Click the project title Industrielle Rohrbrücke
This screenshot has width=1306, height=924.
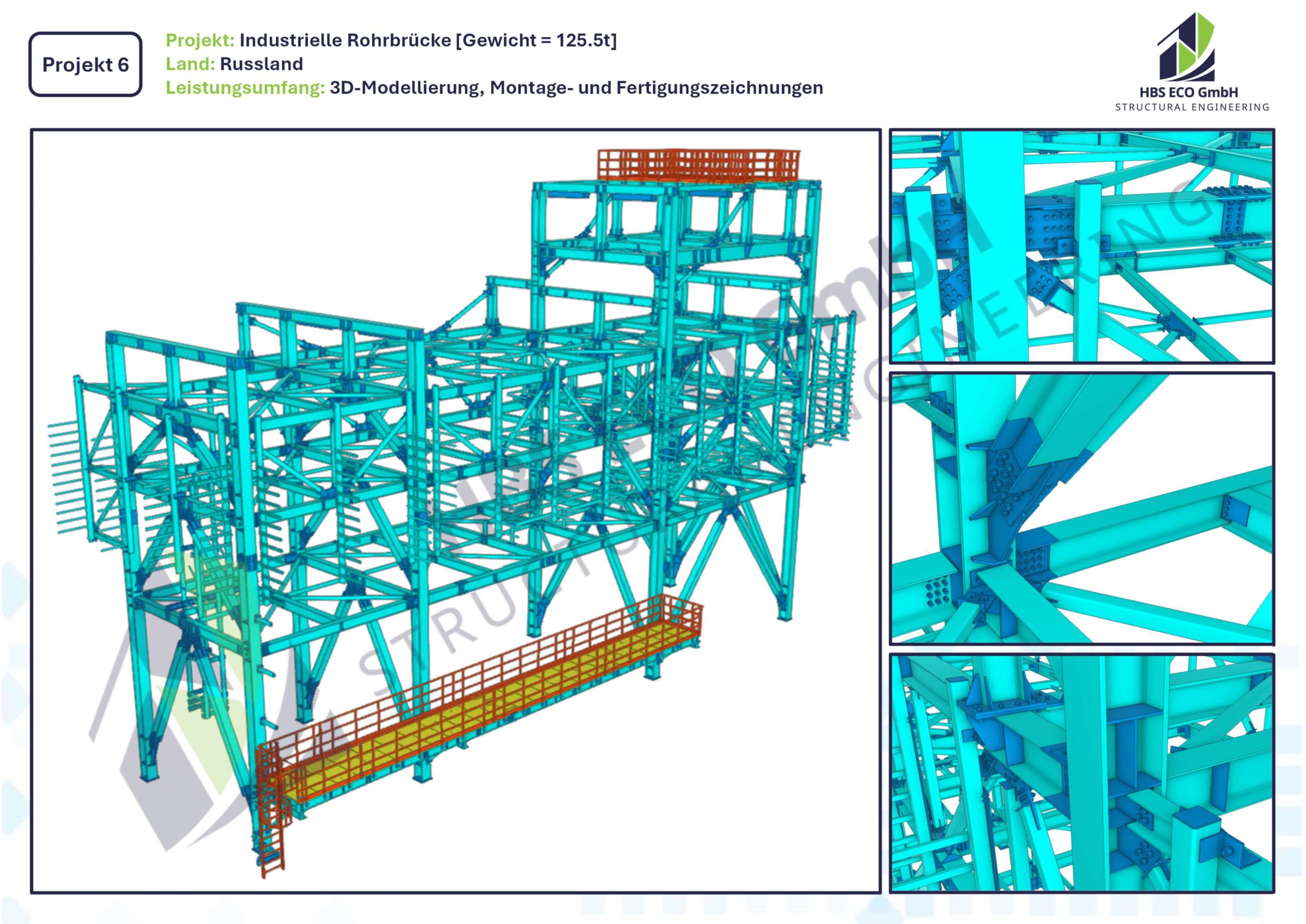click(345, 40)
